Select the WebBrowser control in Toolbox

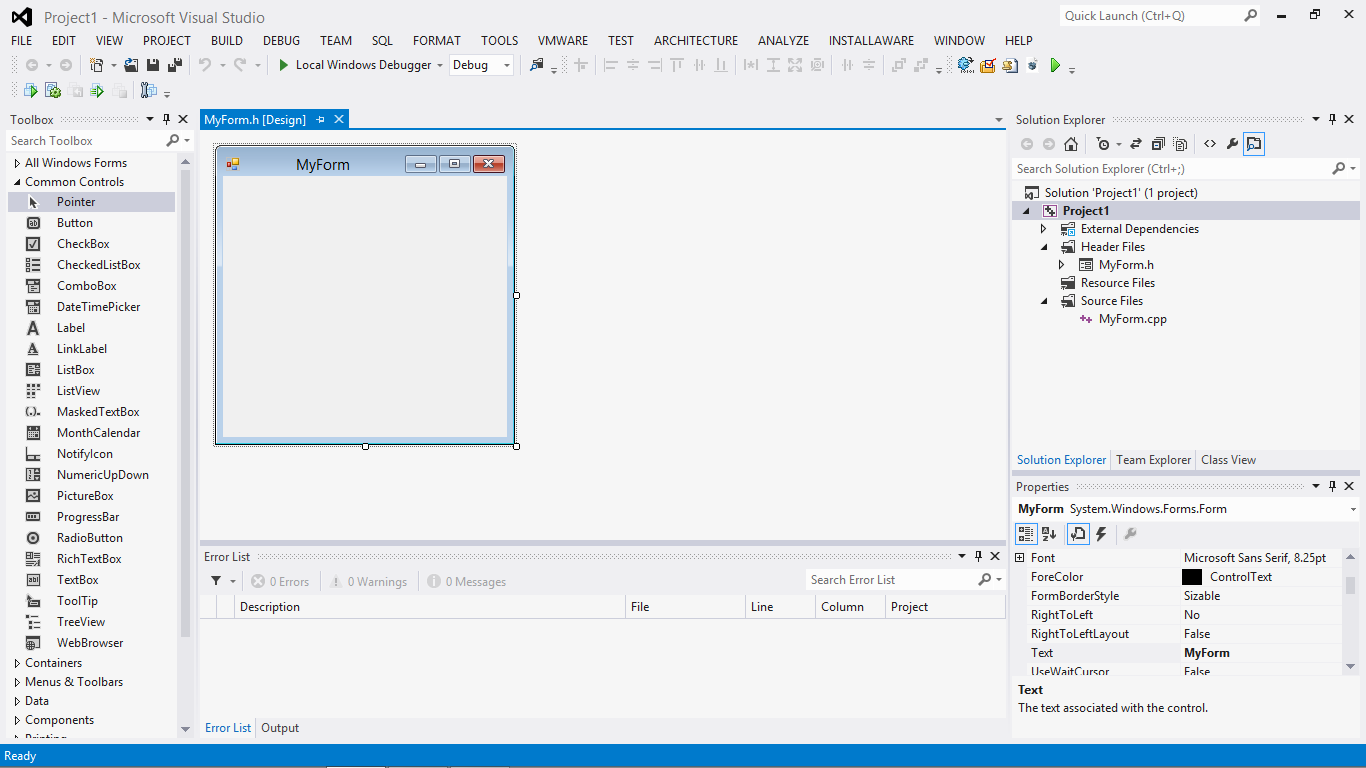90,643
